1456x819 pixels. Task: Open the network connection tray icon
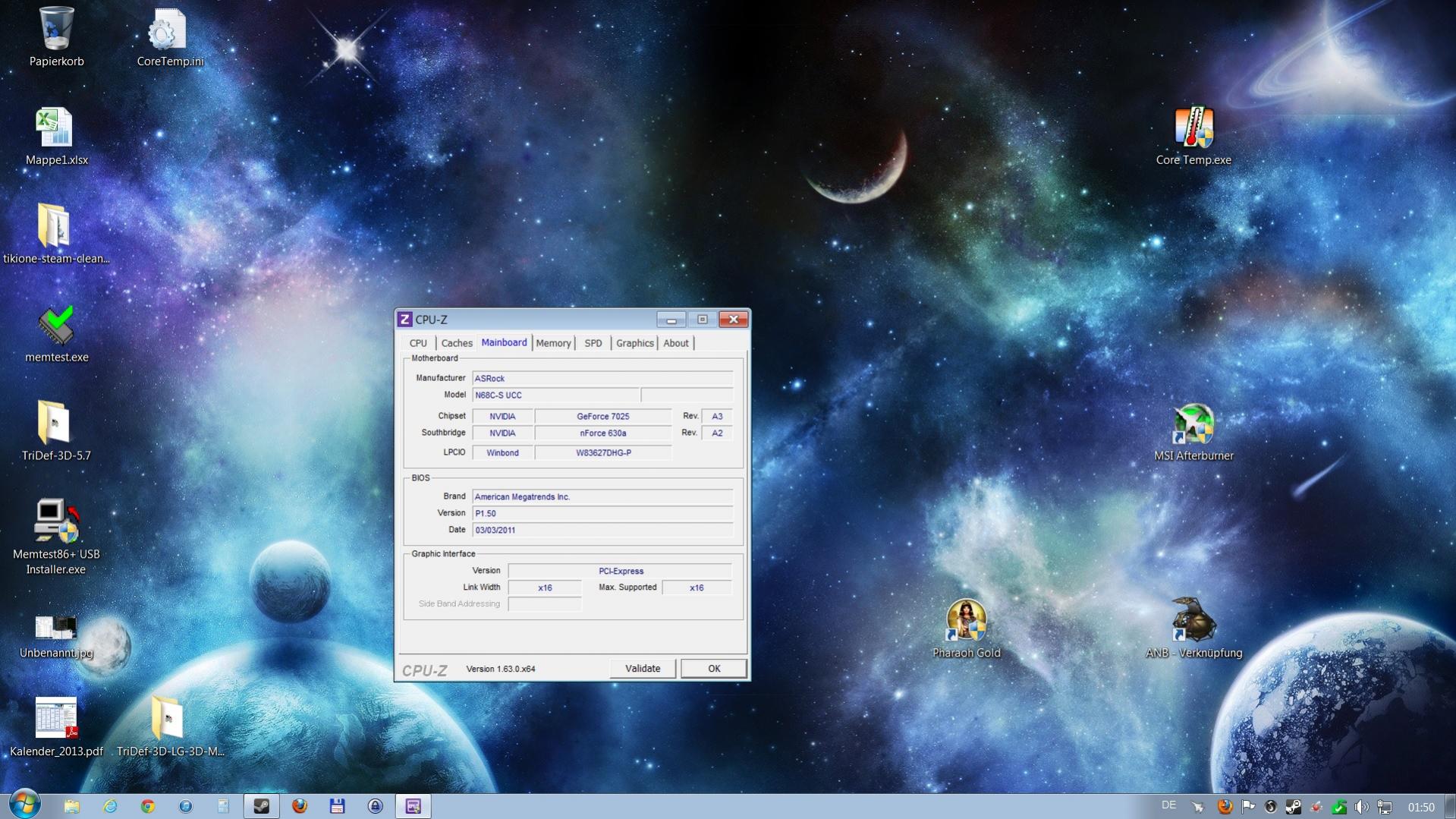pyautogui.click(x=1385, y=807)
